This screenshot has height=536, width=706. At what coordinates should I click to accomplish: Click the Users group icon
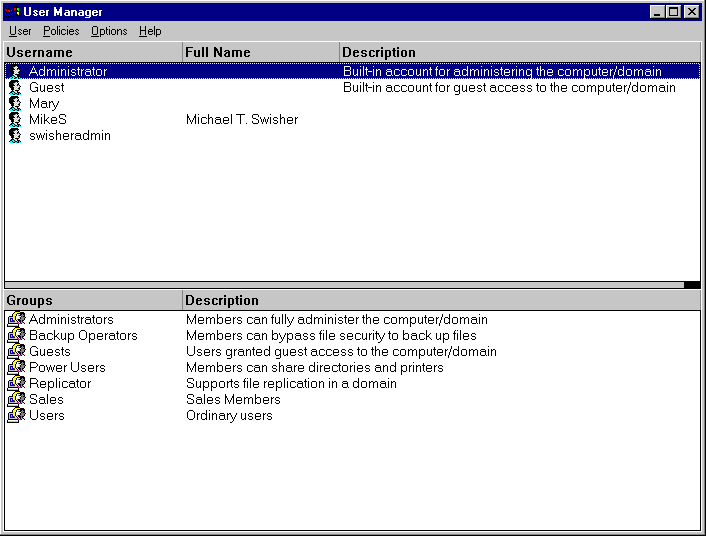[x=17, y=415]
